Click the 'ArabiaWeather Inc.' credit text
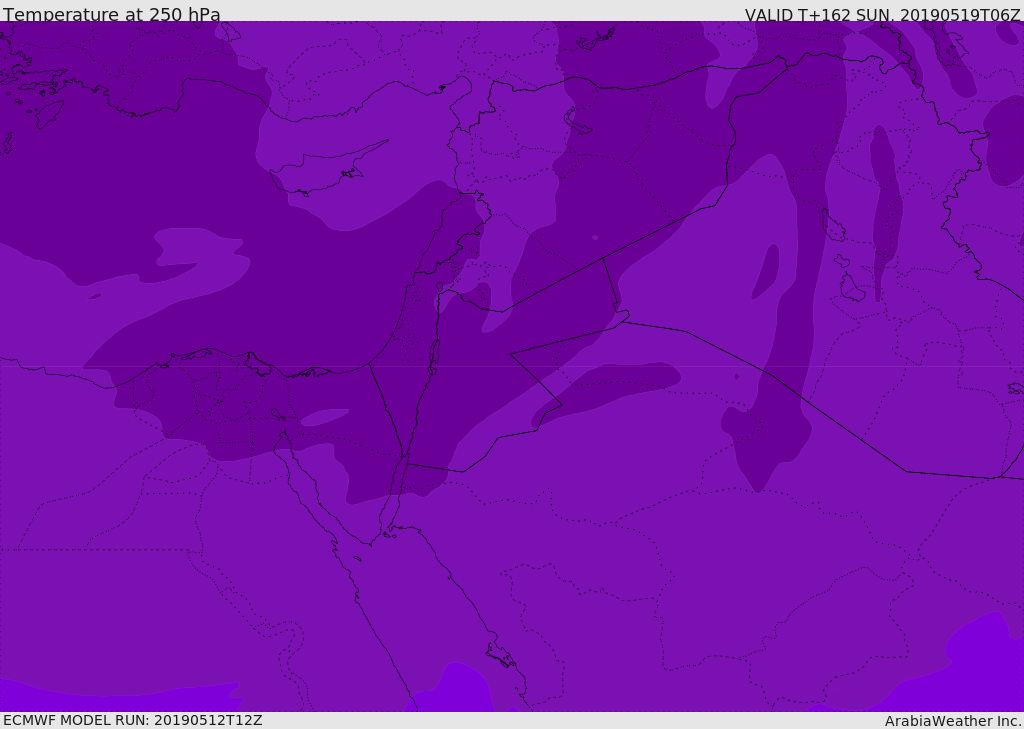This screenshot has width=1024, height=729. (952, 721)
